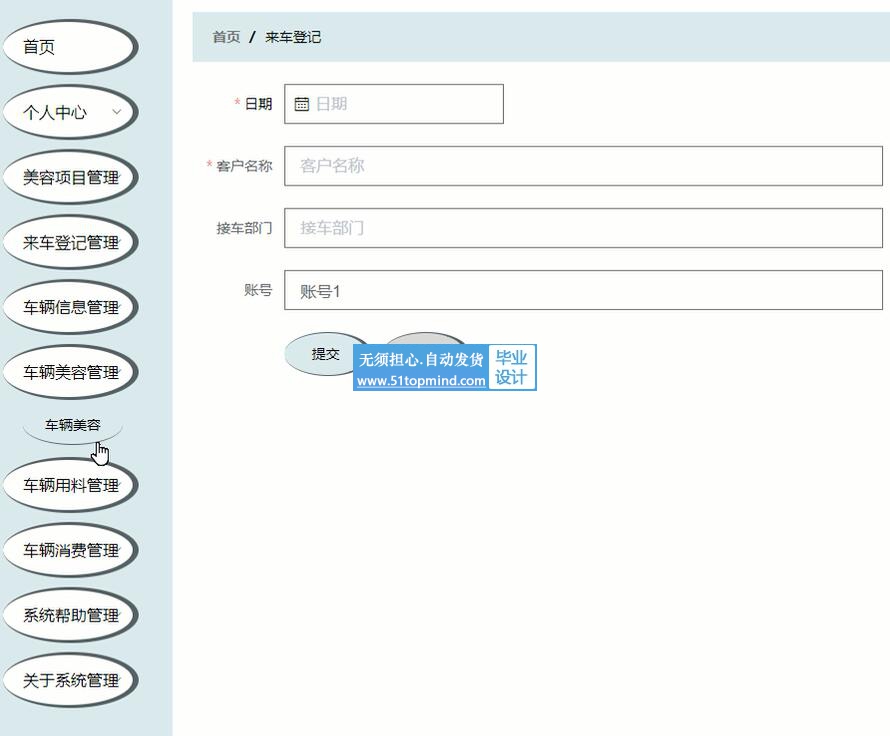Click the calendar icon in date field
890x736 pixels.
click(x=301, y=104)
